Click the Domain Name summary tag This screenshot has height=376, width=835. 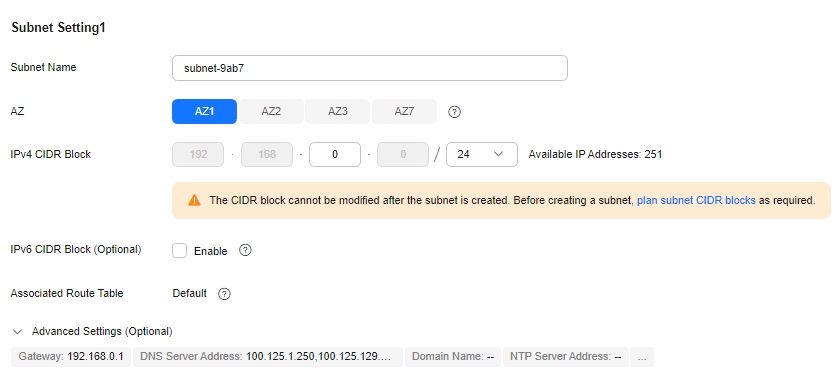point(453,357)
